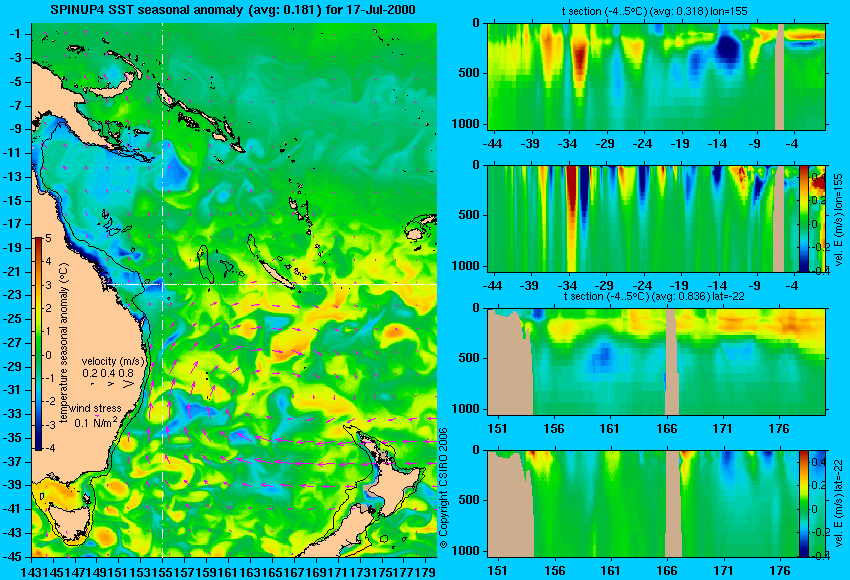Click '-4' under the lon=155 temperature section
This screenshot has width=850, height=580.
tap(793, 144)
